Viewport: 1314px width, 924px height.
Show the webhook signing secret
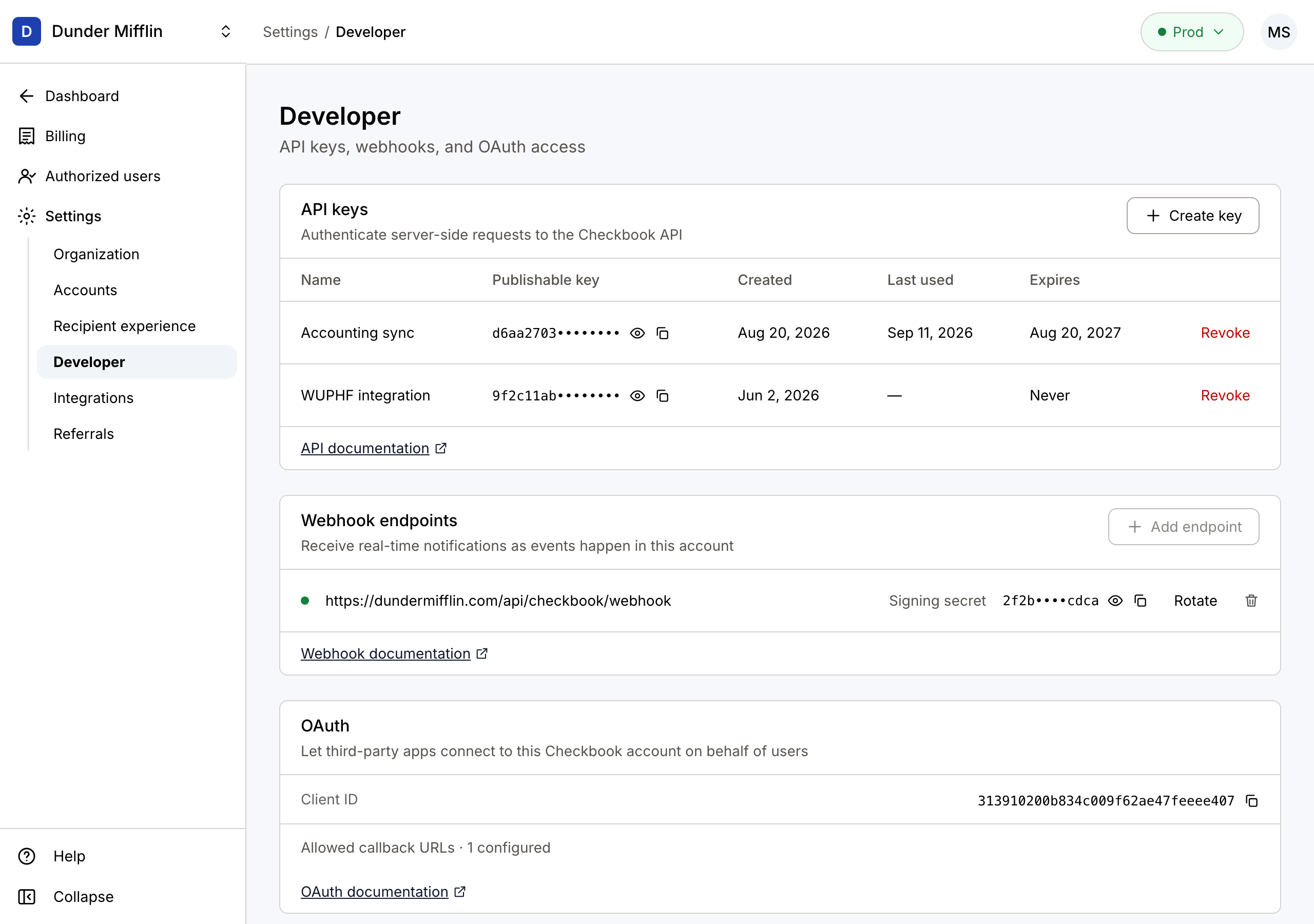tap(1115, 601)
